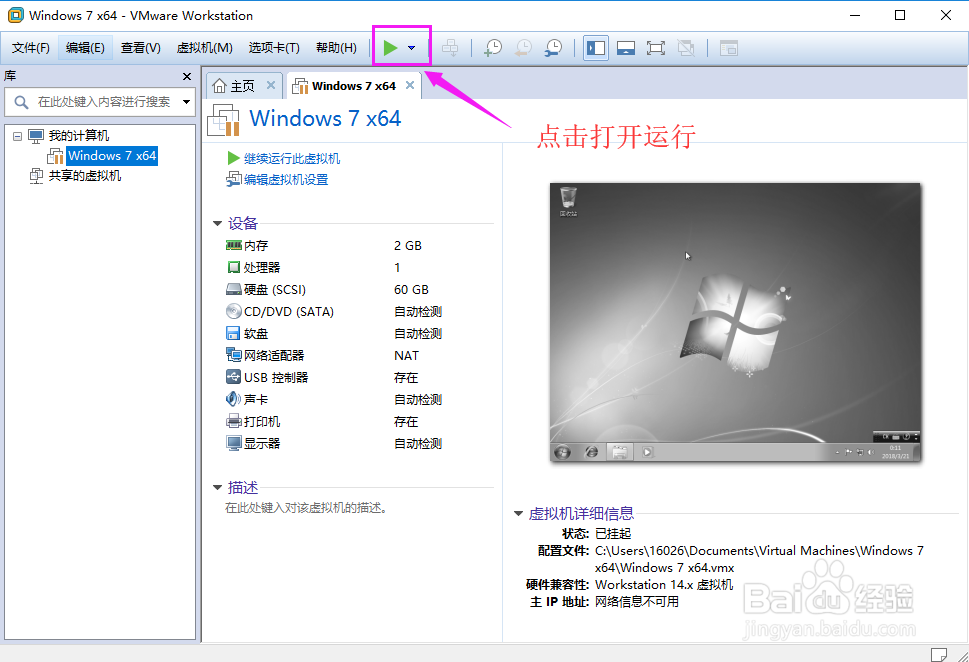Open the 编辑(E) menu
969x662 pixels.
(85, 48)
